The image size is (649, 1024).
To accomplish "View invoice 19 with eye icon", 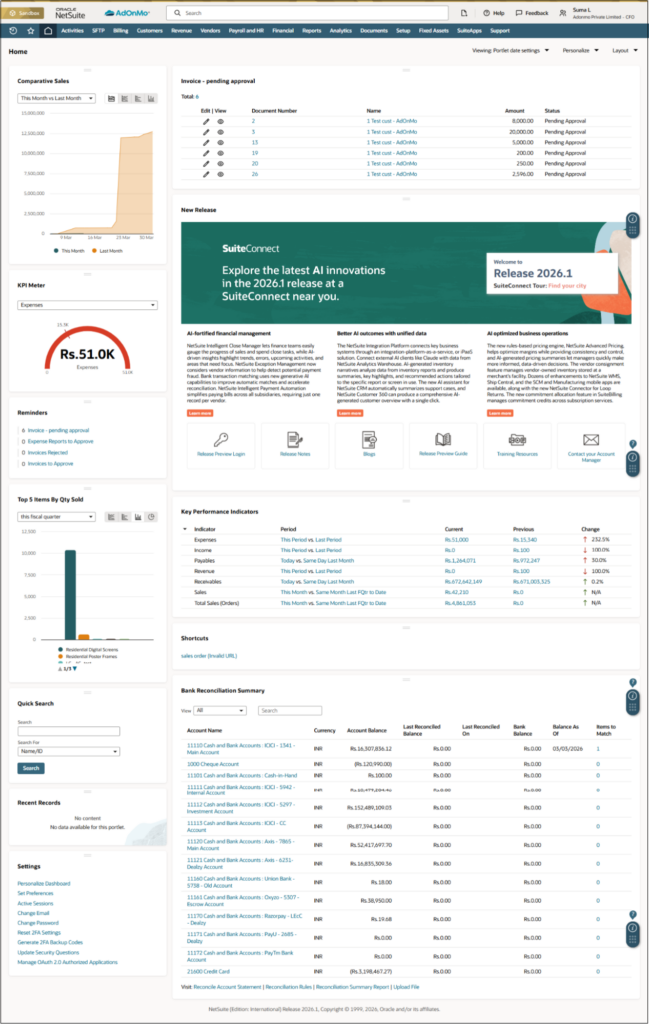I will (x=221, y=153).
